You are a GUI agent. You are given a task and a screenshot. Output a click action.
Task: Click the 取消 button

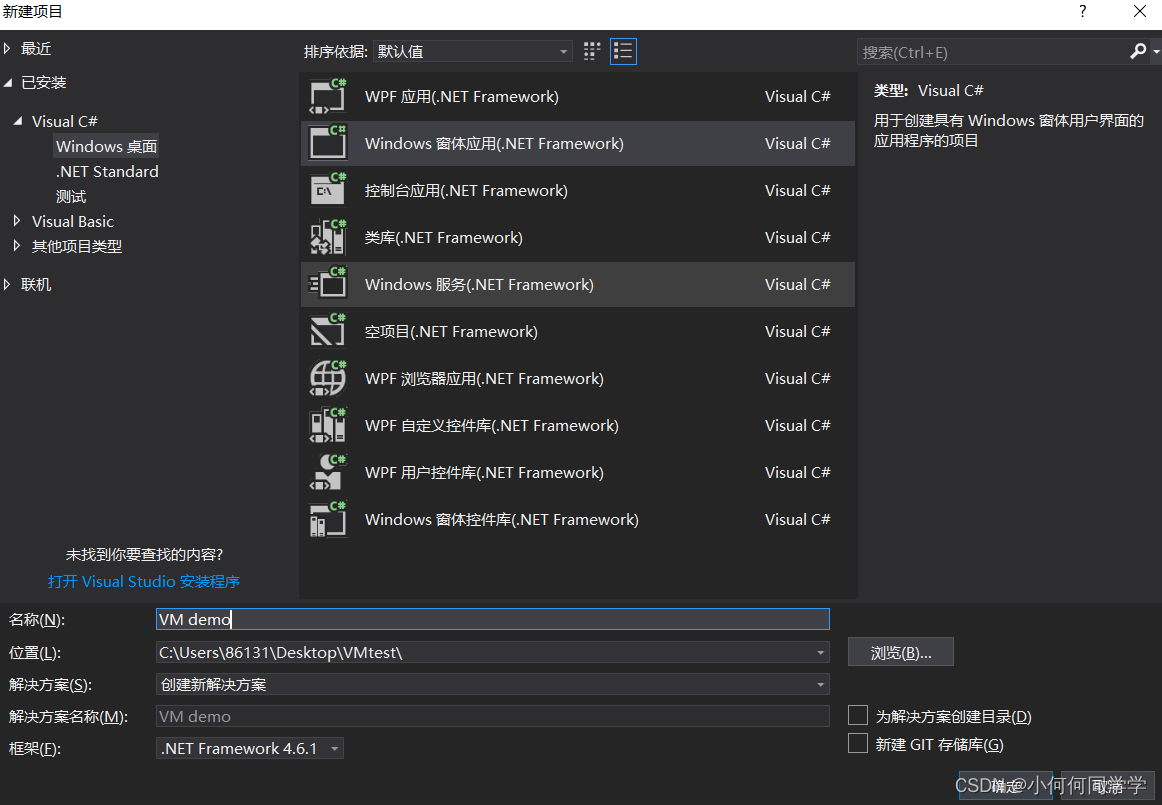(x=1108, y=786)
